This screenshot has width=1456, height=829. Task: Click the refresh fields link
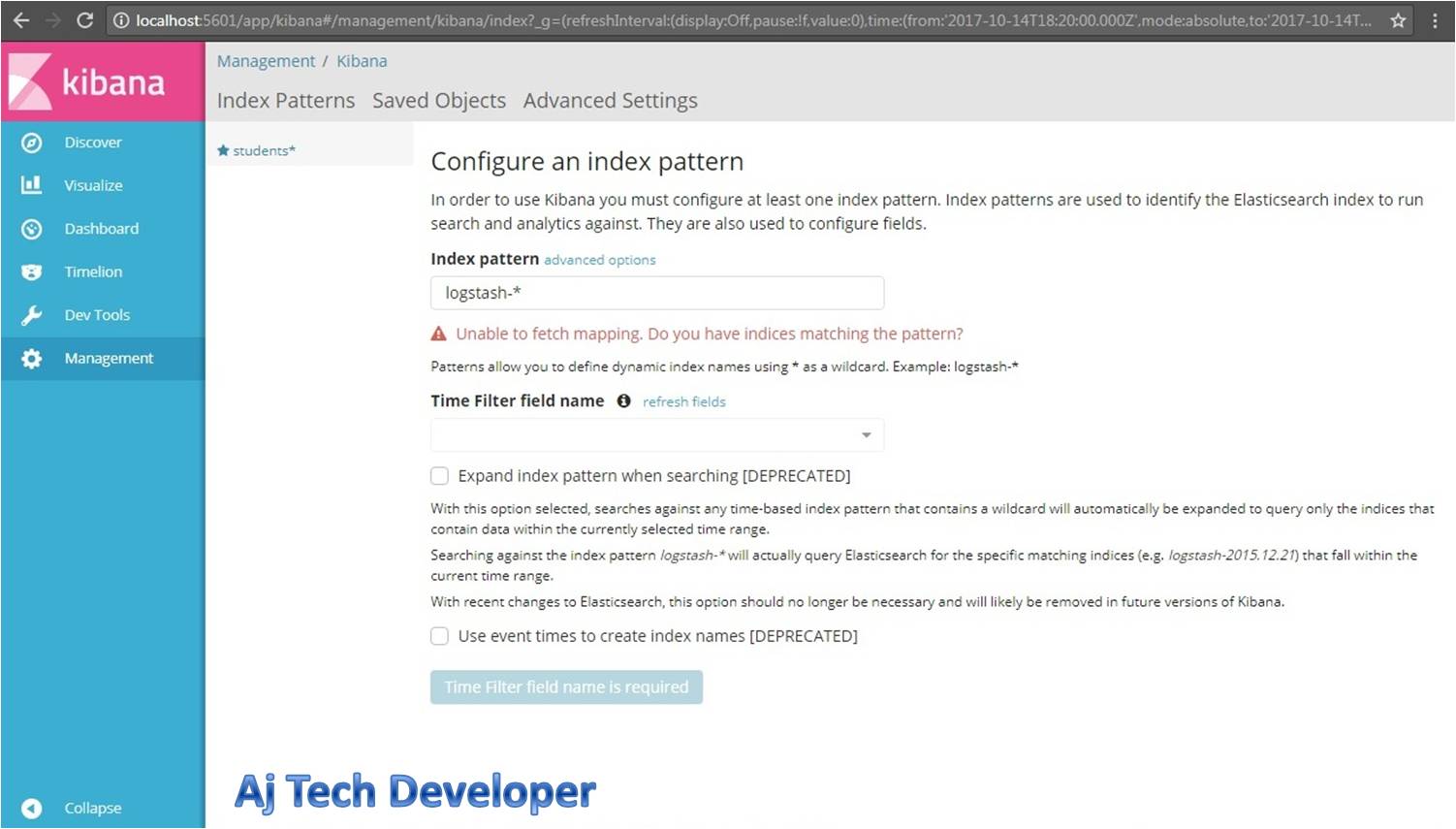click(x=684, y=401)
